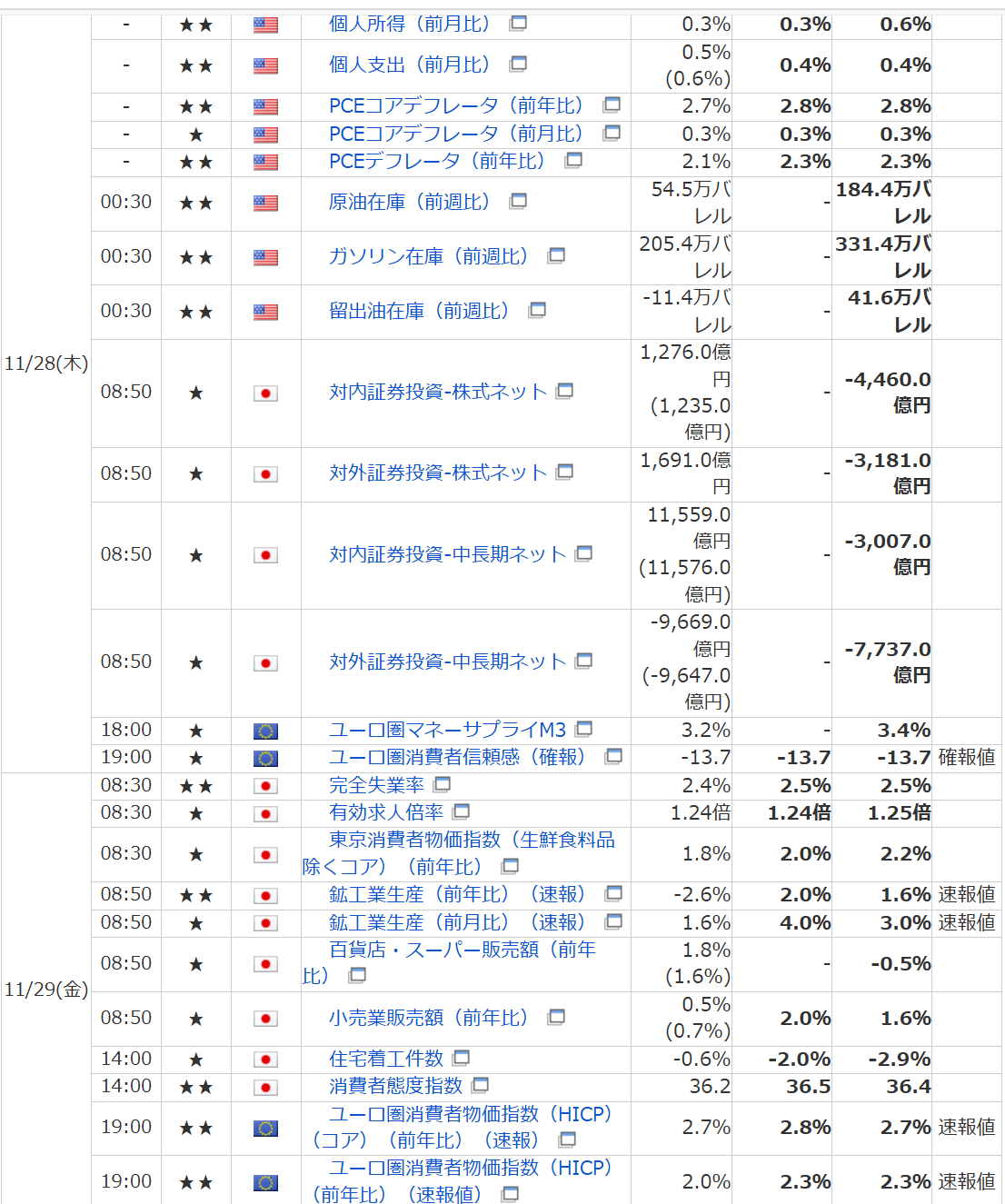
Task: Open popup icon beside 留出油在庫（前週比）
Action: click(x=537, y=310)
